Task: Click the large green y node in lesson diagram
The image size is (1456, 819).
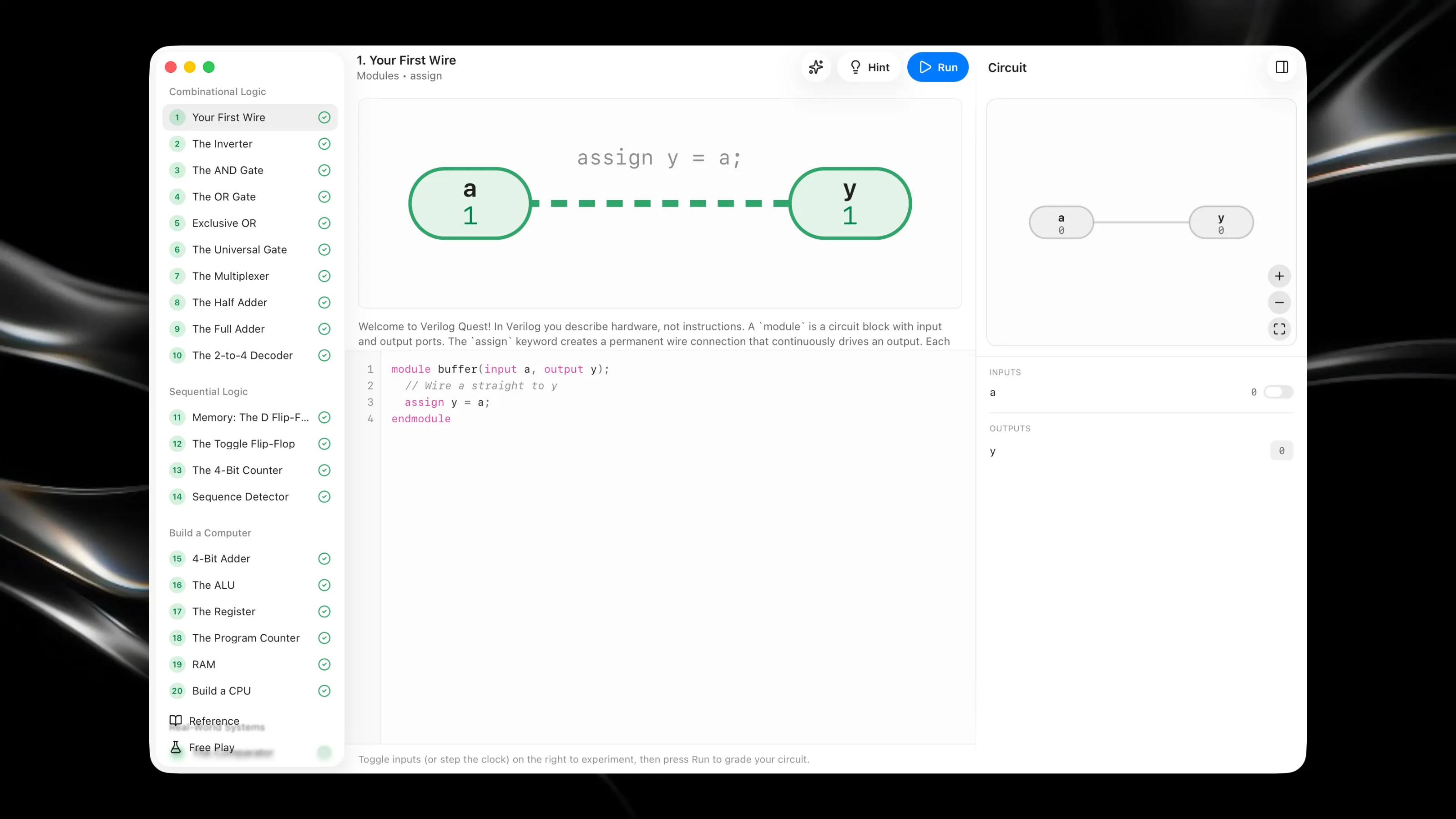Action: [849, 203]
